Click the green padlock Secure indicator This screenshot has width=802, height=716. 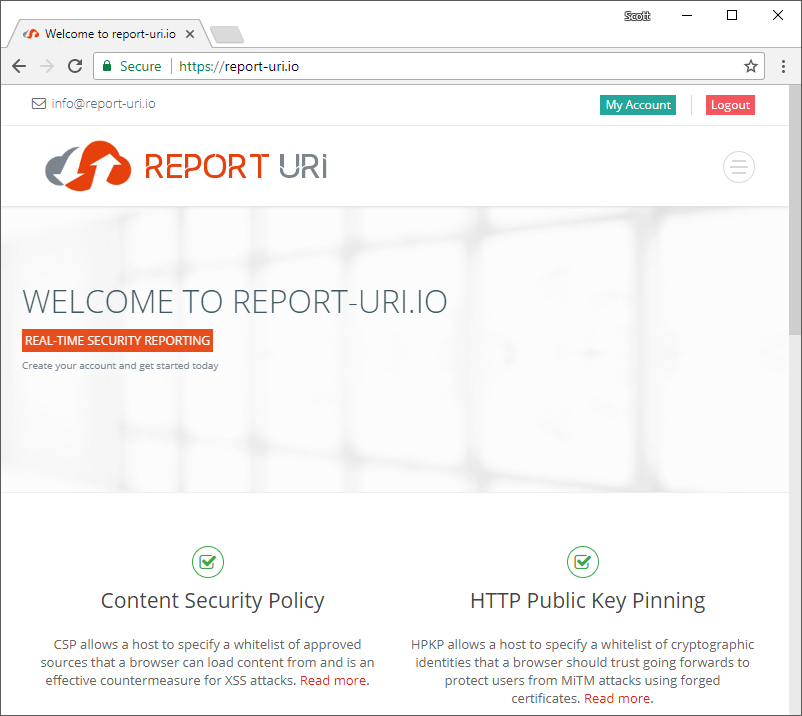(x=131, y=66)
